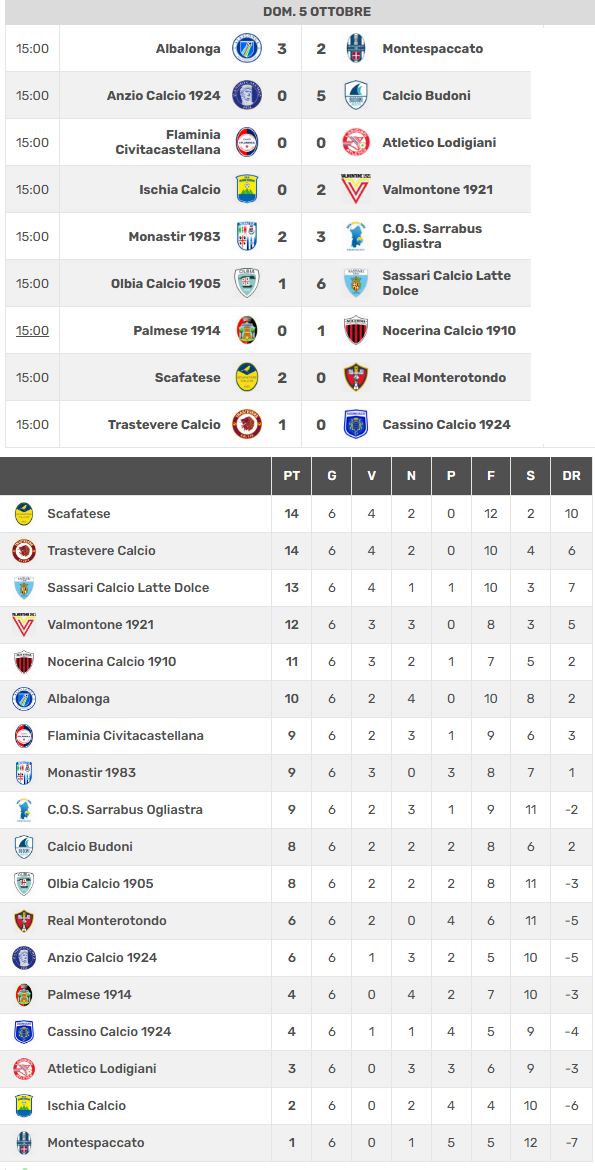The width and height of the screenshot is (595, 1170).
Task: Click Montespaccato crest in standings last row
Action: 24,1142
